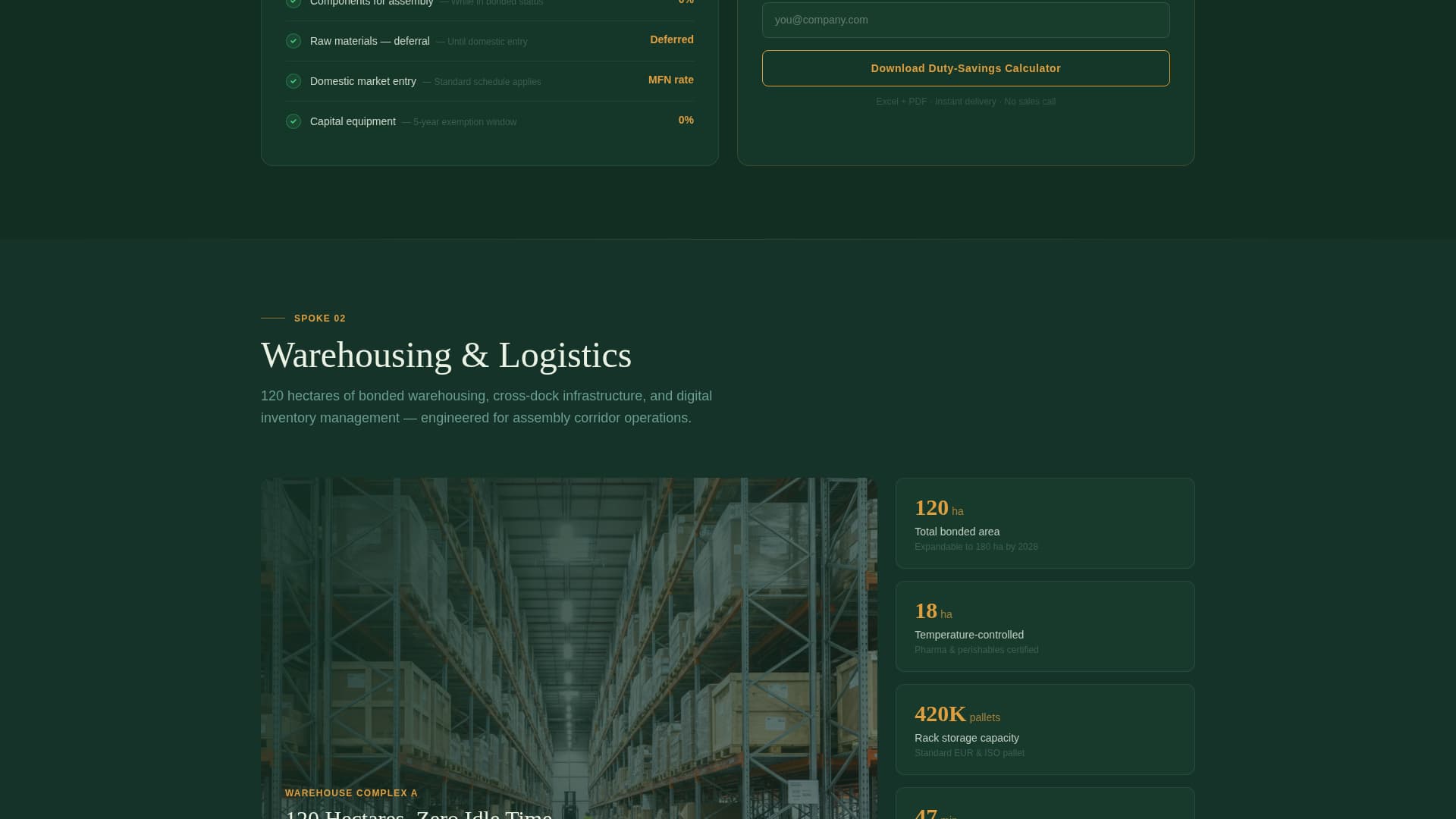1456x819 pixels.
Task: Click the Excel + PDF instant delivery note
Action: coord(965,101)
